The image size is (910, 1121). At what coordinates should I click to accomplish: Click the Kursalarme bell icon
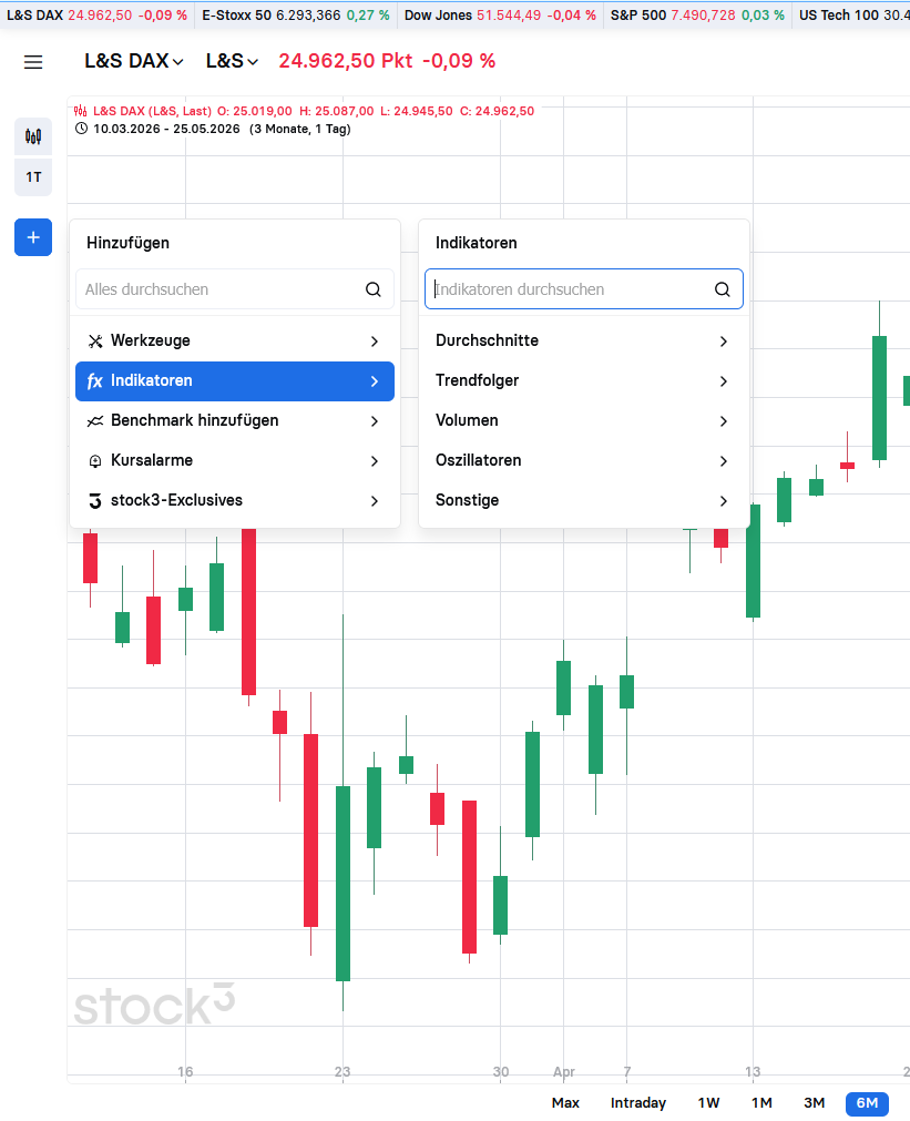95,461
